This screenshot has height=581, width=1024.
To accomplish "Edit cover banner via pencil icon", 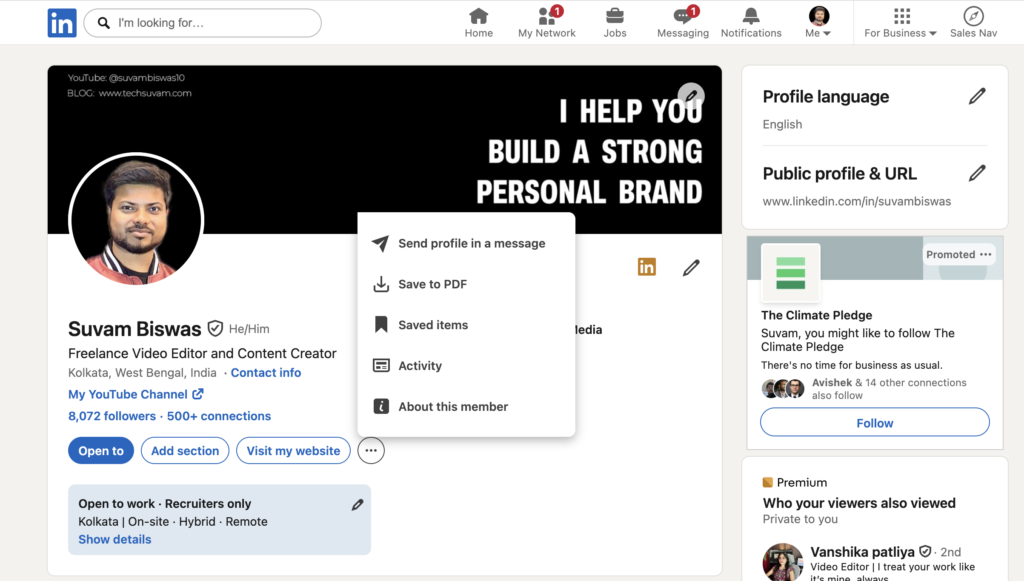I will [691, 96].
